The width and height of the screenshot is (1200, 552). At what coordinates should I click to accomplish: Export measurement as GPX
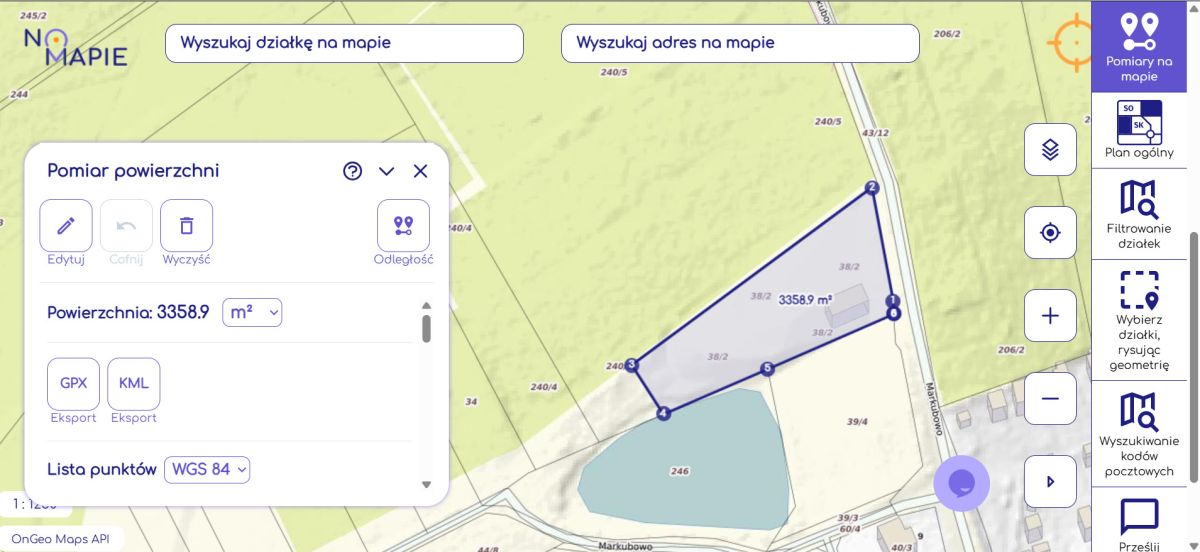[74, 383]
